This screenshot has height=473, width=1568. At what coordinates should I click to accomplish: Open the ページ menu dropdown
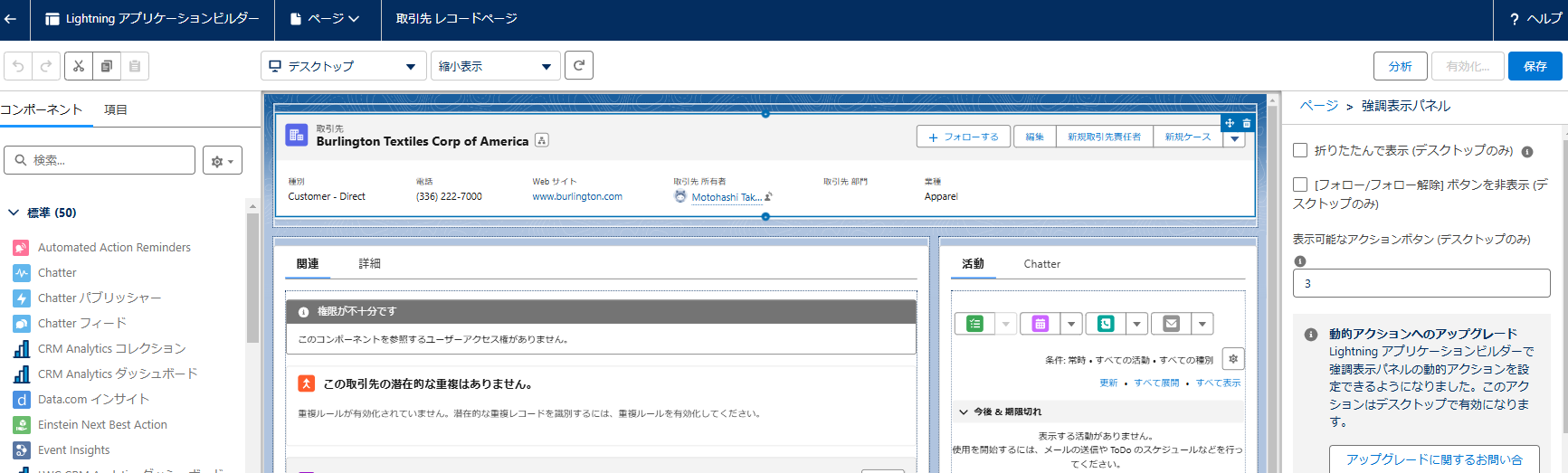[x=325, y=19]
